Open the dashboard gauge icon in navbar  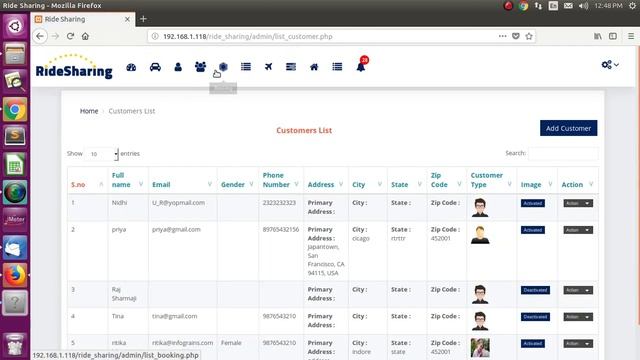131,67
